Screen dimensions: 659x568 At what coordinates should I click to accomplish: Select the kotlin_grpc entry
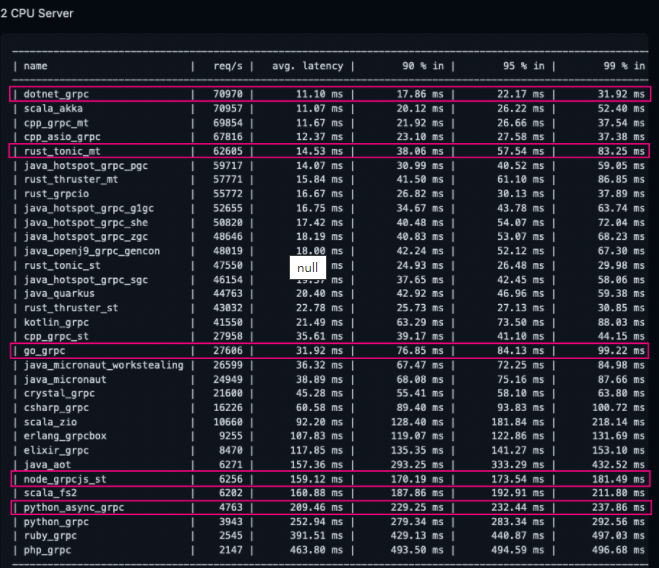click(56, 322)
